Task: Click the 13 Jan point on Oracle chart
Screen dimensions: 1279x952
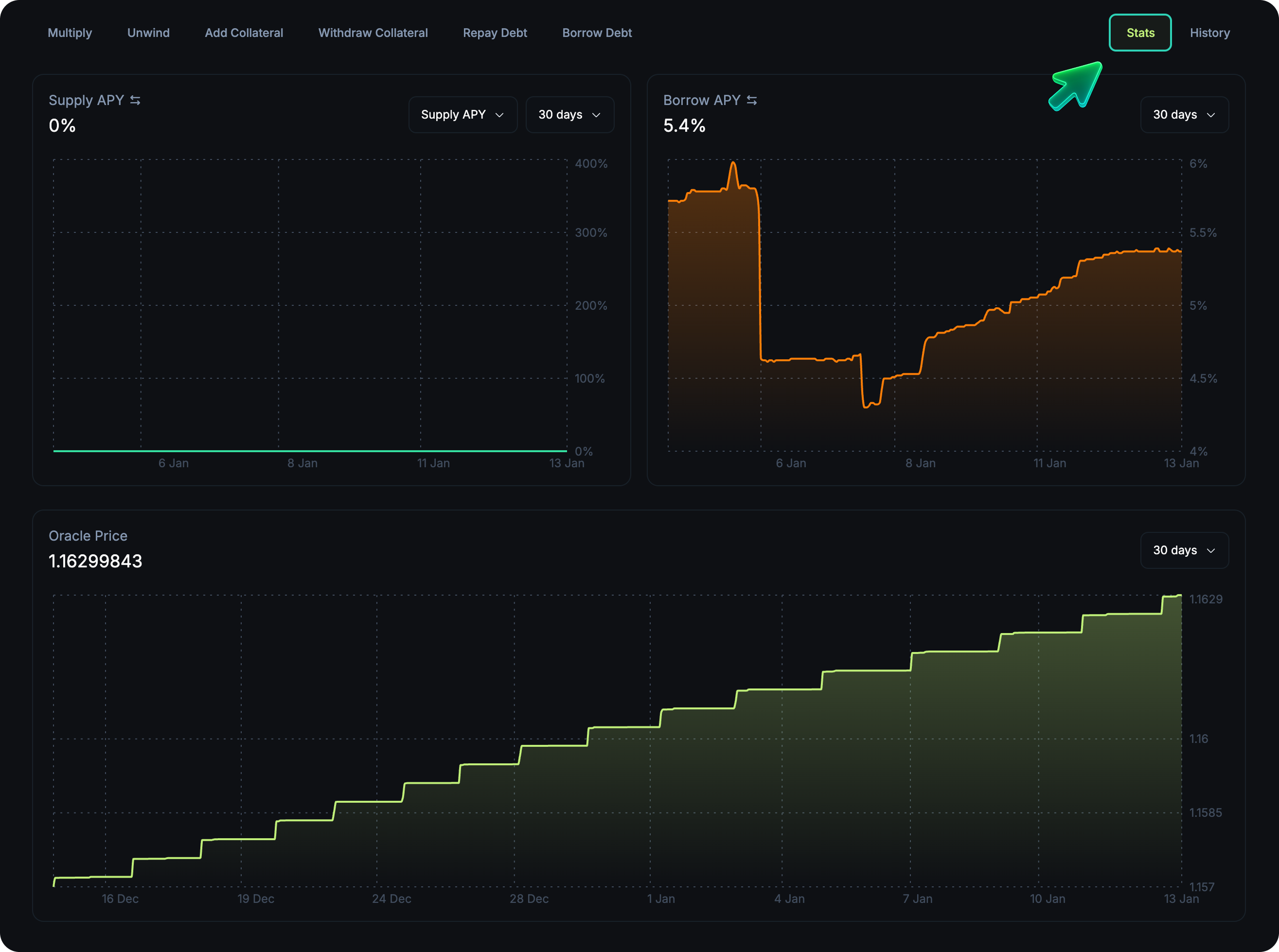Action: point(1180,596)
